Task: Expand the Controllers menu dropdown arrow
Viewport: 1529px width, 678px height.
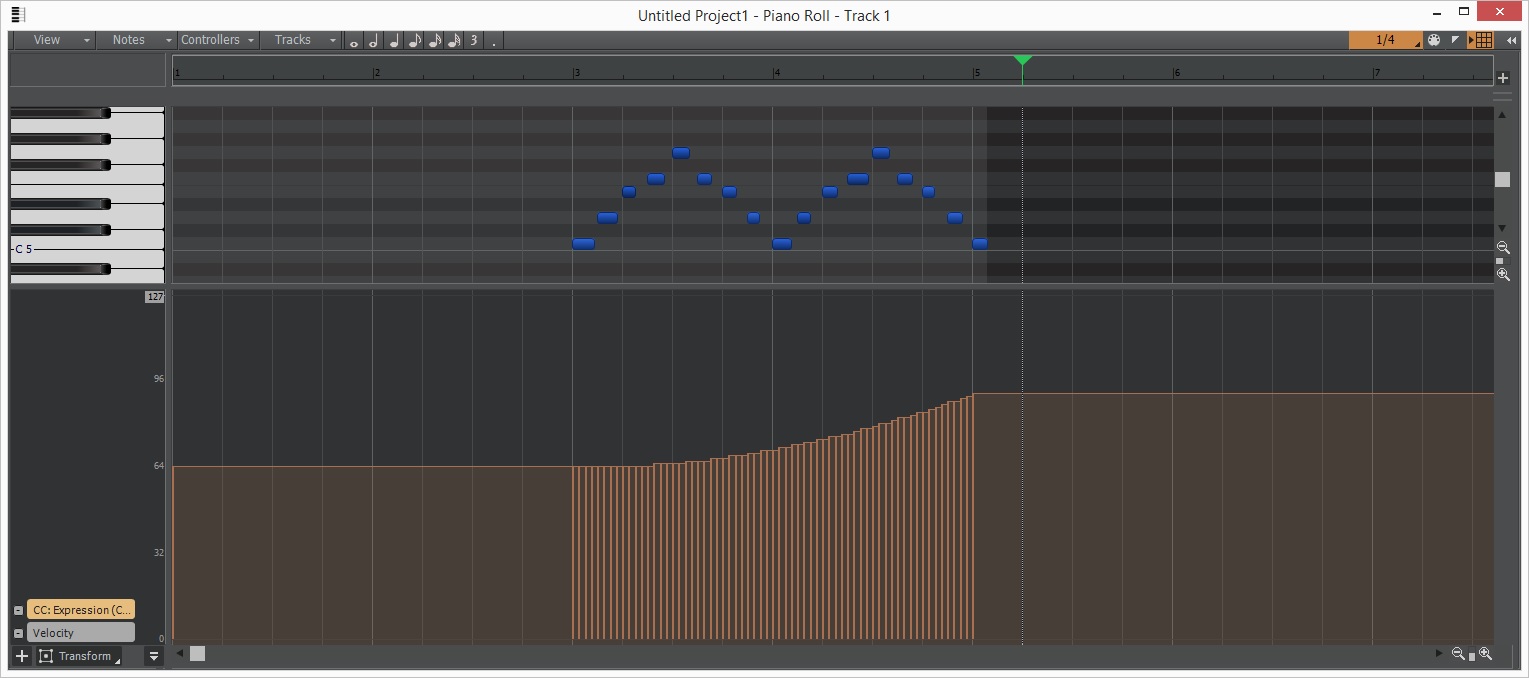Action: point(251,41)
